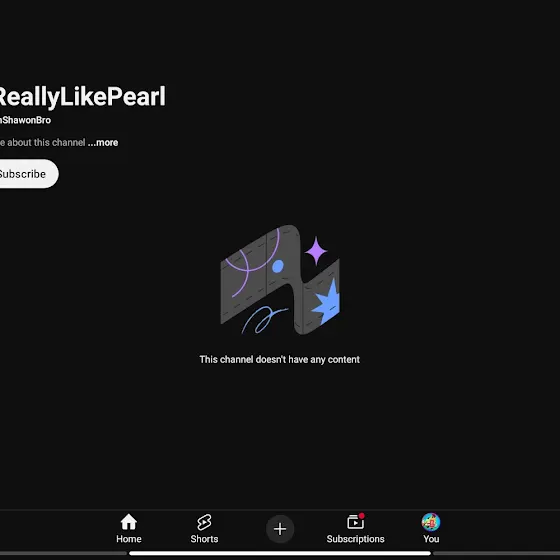Select the Subscriptions label in bottom bar
This screenshot has width=560, height=560.
pos(355,539)
